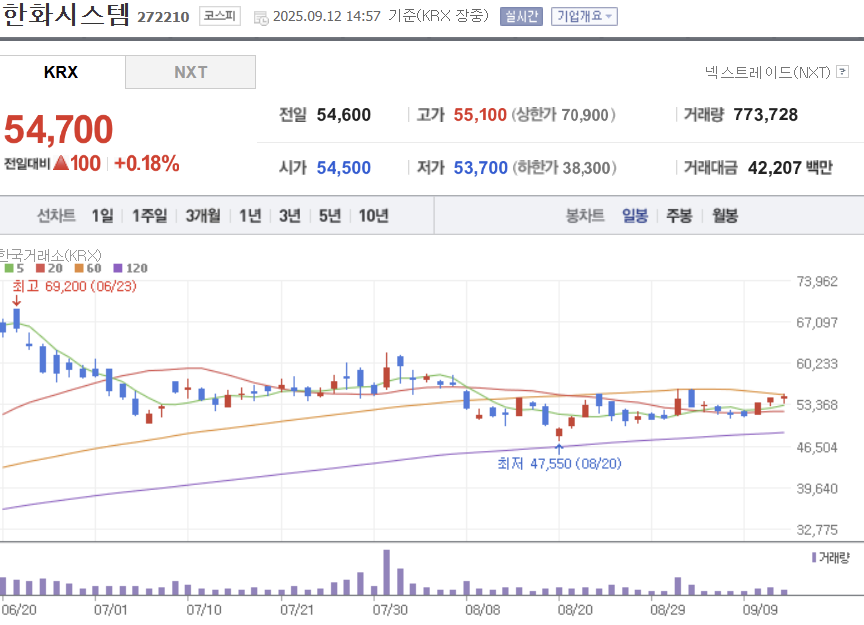Click the 최고 69,200 (06/23) chart marker
Screen dimensions: 864x625
74,286
